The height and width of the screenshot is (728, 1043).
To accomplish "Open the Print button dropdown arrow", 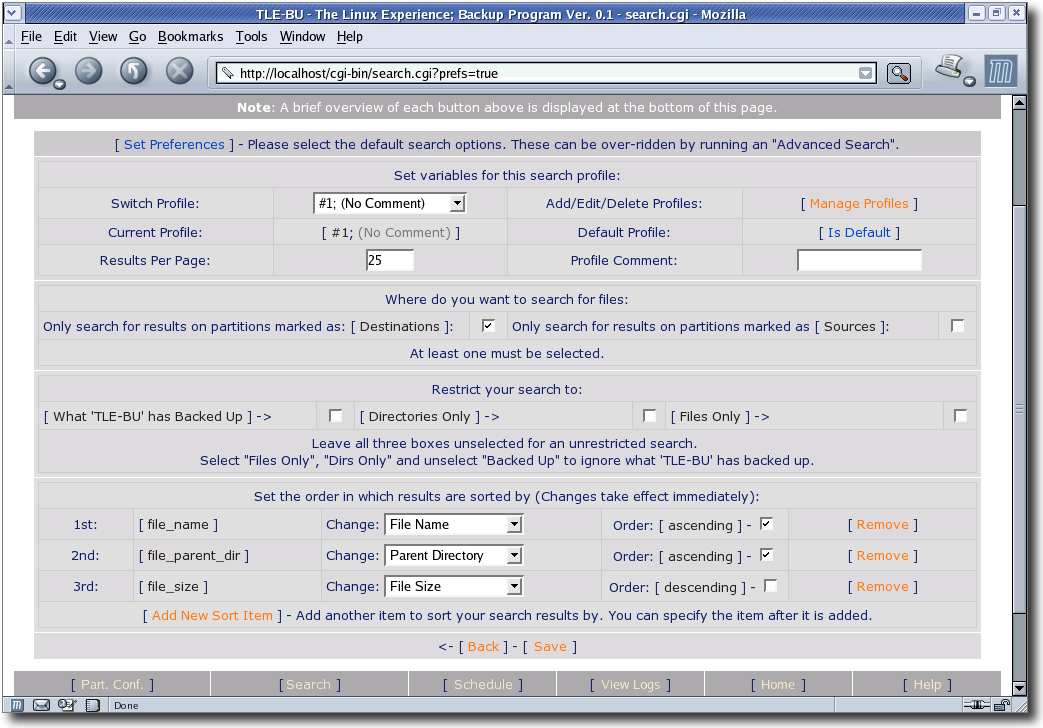I will (970, 81).
